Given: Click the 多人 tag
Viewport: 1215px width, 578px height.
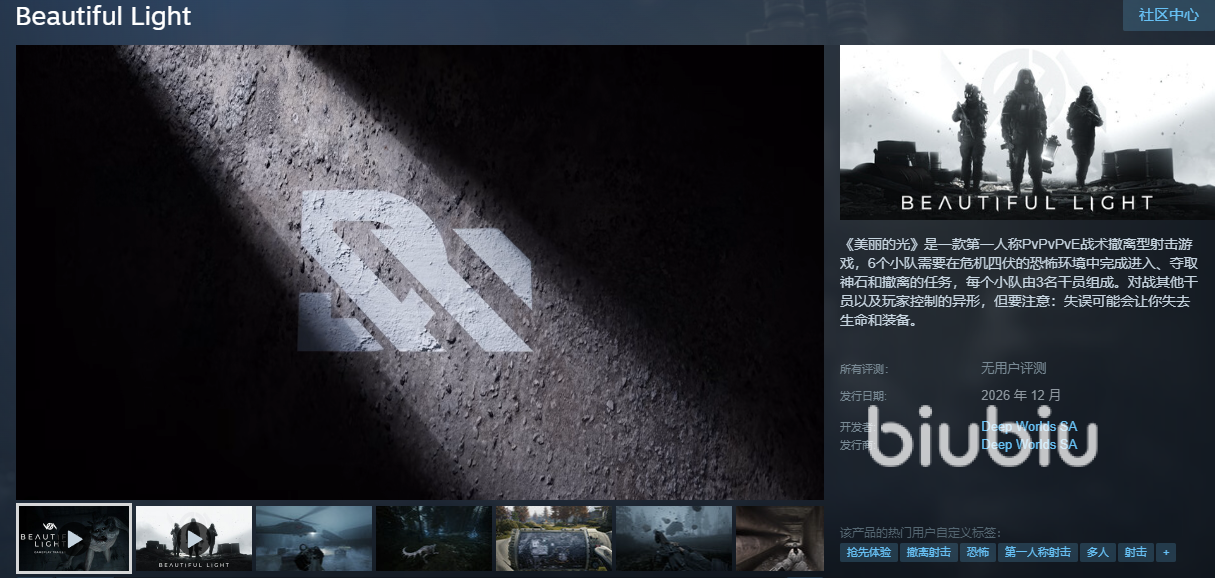Looking at the screenshot, I should click(x=1097, y=552).
